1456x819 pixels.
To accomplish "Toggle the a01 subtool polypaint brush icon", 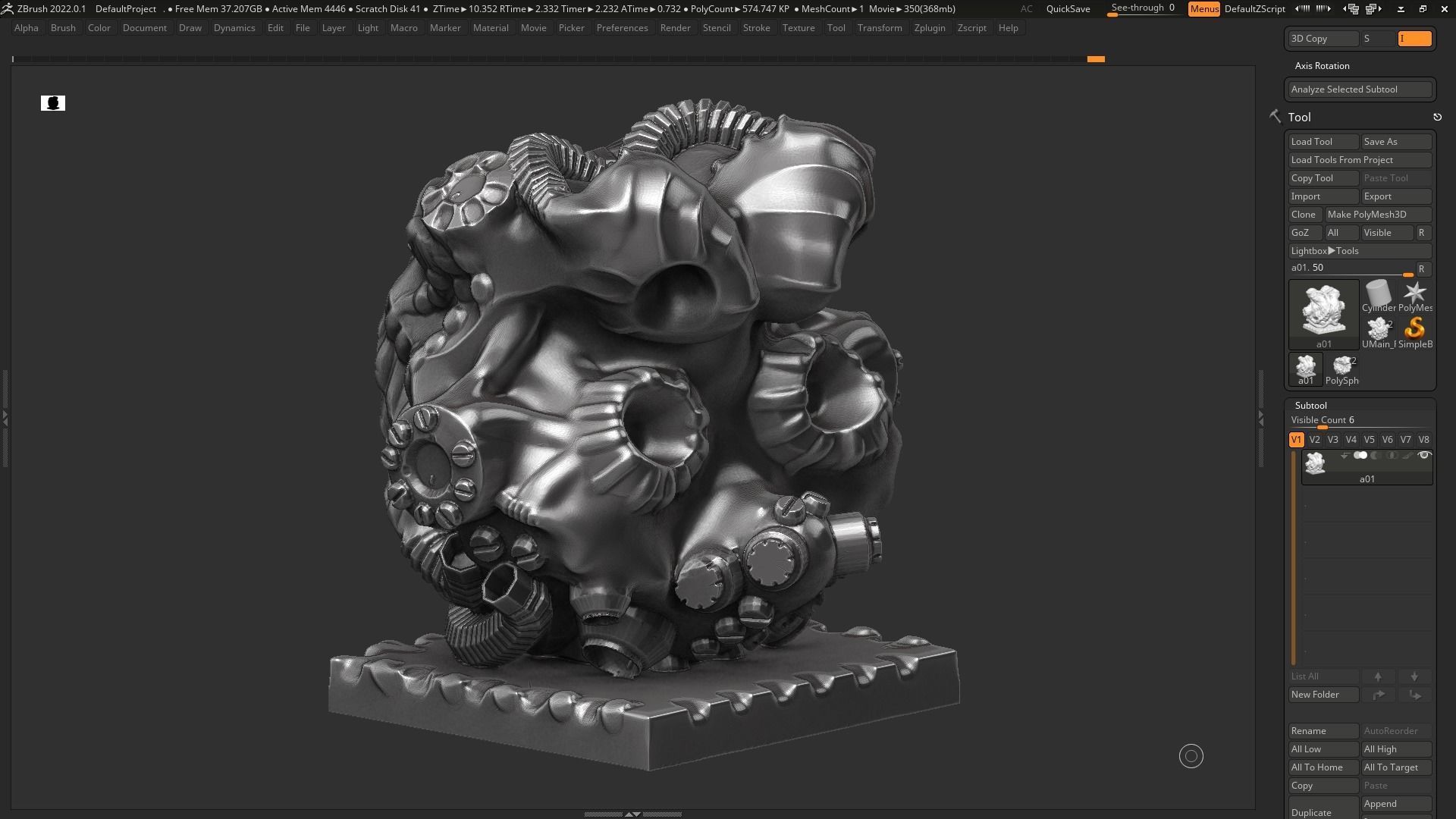I will (x=1407, y=456).
